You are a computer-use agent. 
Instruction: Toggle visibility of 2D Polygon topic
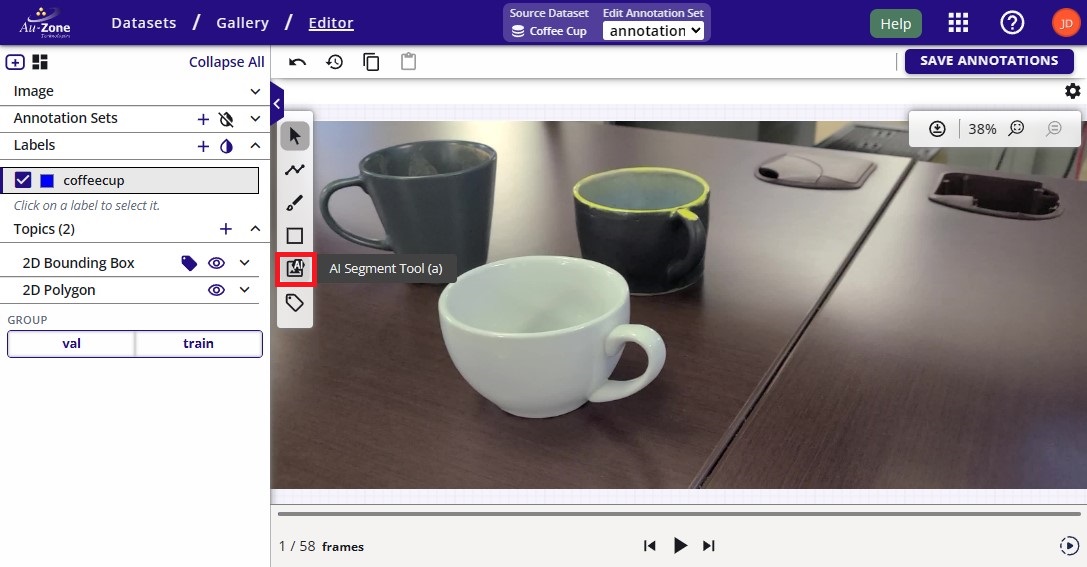coord(216,290)
